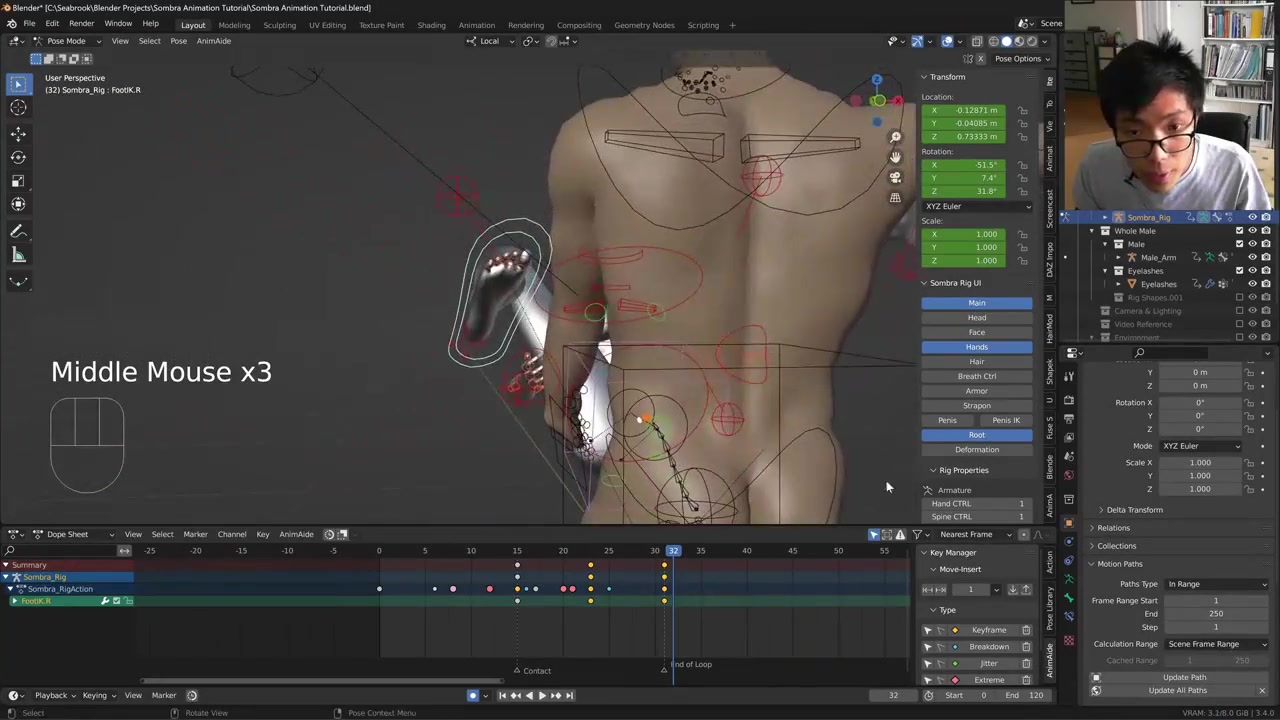Viewport: 1280px width, 720px height.
Task: Open the Animation workspace tab
Action: coord(476,25)
